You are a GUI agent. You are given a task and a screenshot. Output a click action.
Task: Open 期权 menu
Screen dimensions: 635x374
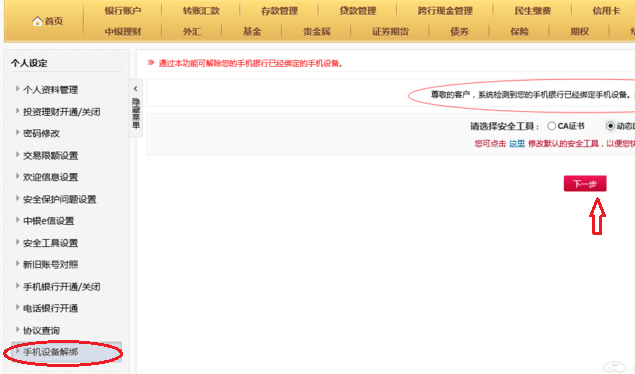(x=580, y=32)
